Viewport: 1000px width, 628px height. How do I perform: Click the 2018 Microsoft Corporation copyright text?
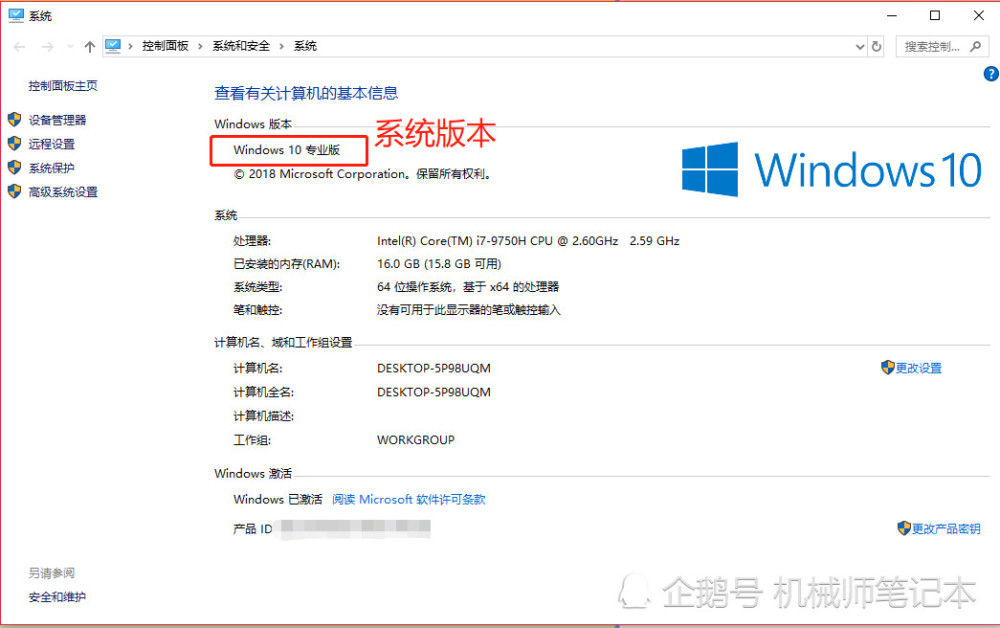point(364,174)
